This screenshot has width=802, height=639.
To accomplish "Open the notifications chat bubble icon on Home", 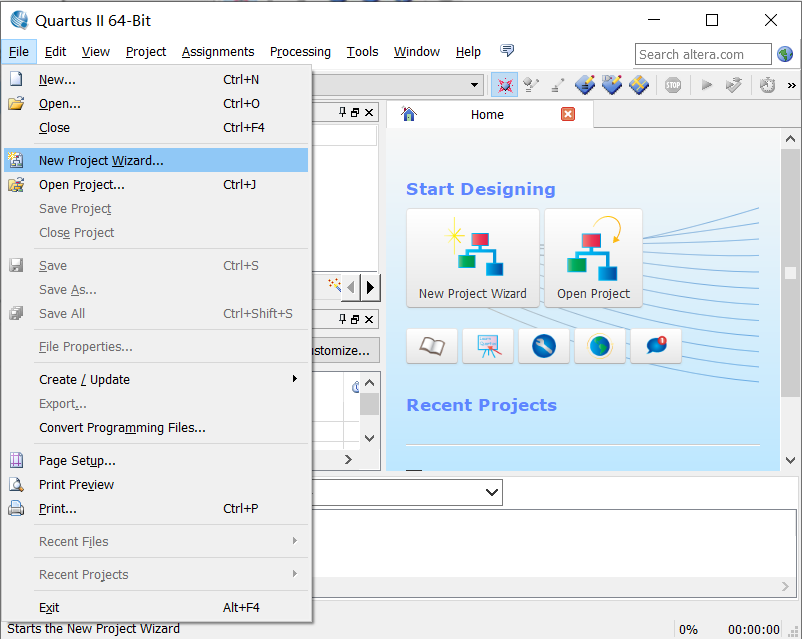I will click(x=656, y=346).
